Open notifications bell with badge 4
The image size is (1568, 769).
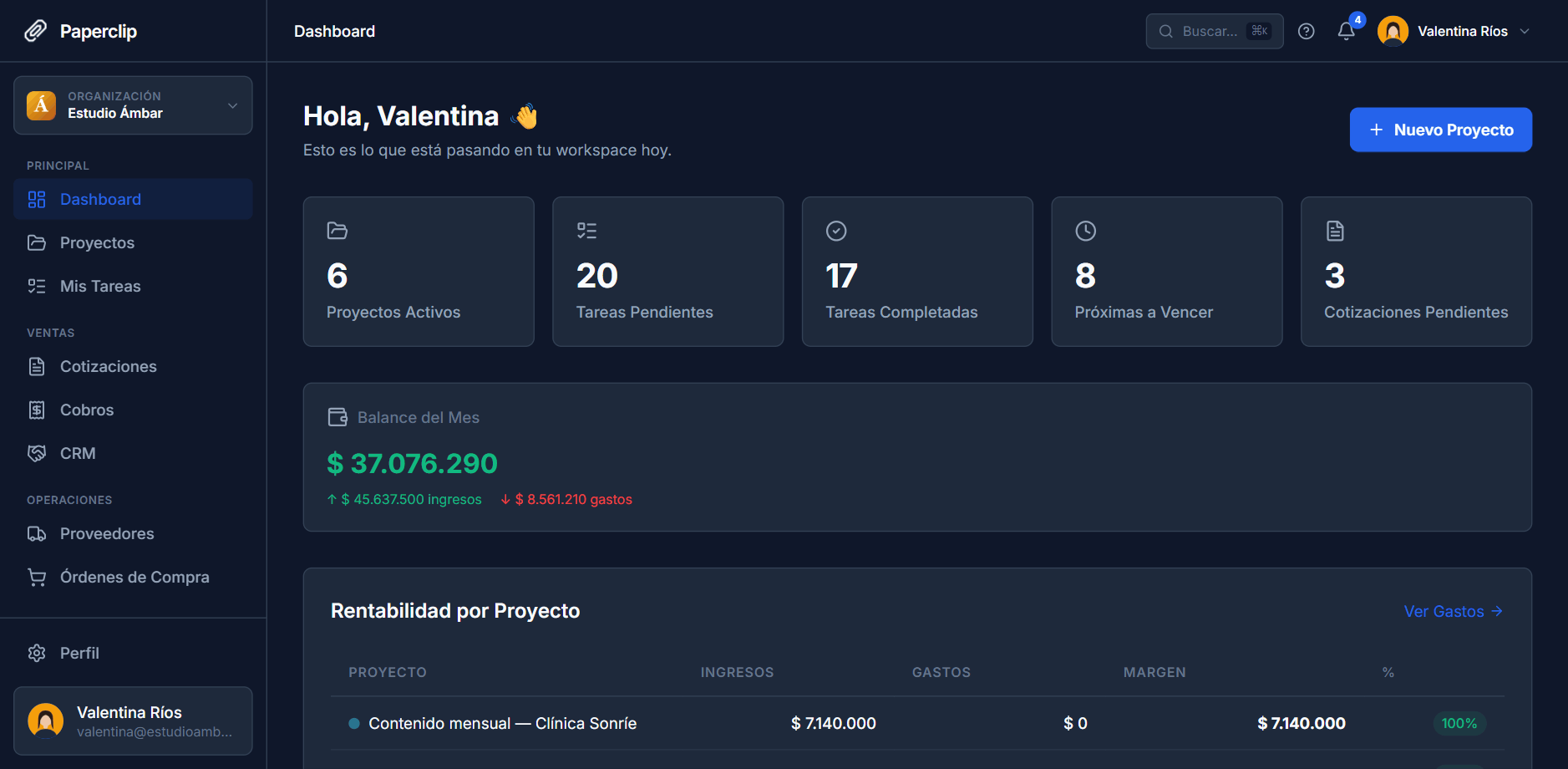1346,31
